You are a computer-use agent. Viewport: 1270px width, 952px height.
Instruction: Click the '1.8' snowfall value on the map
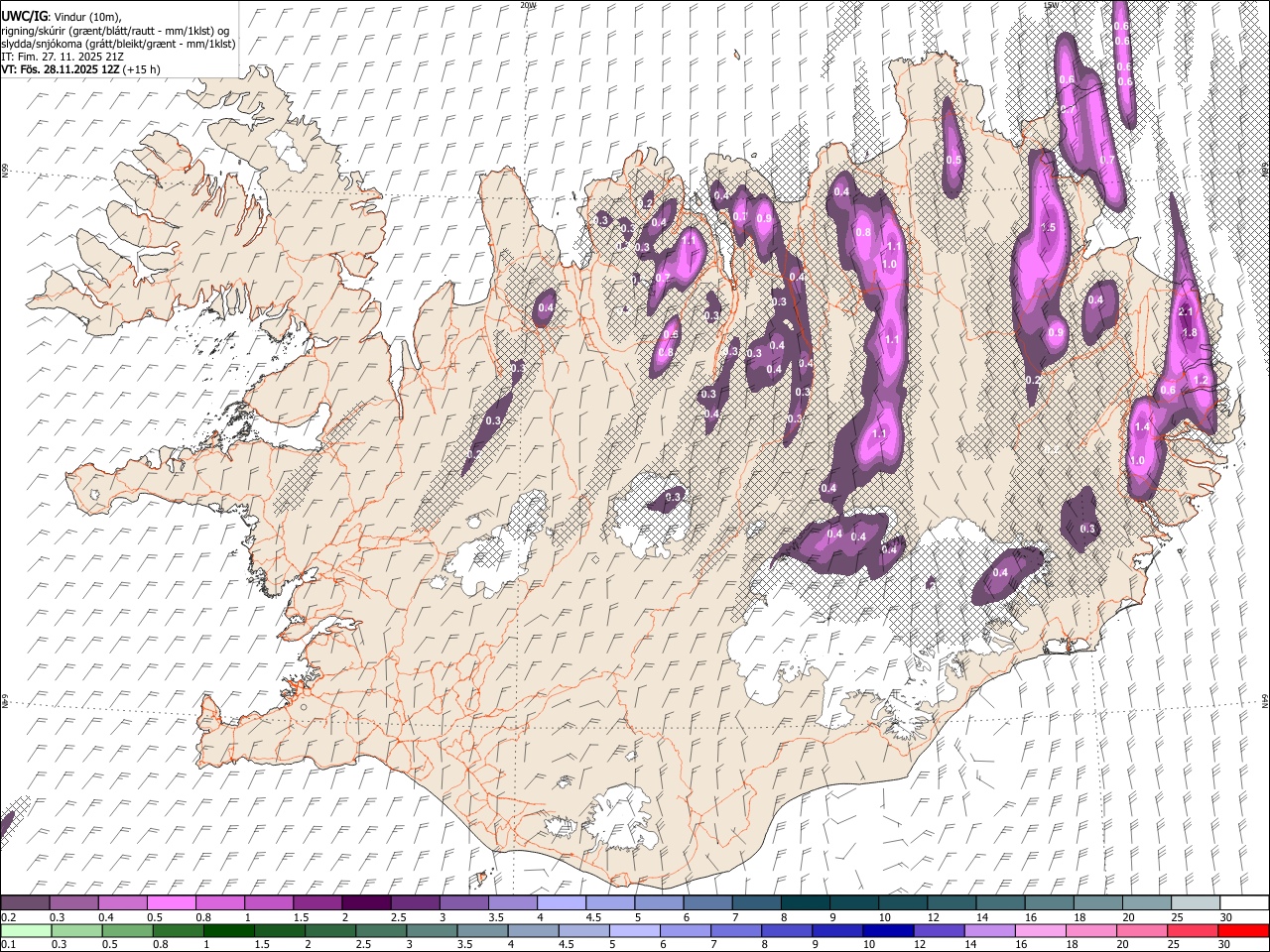point(1191,333)
